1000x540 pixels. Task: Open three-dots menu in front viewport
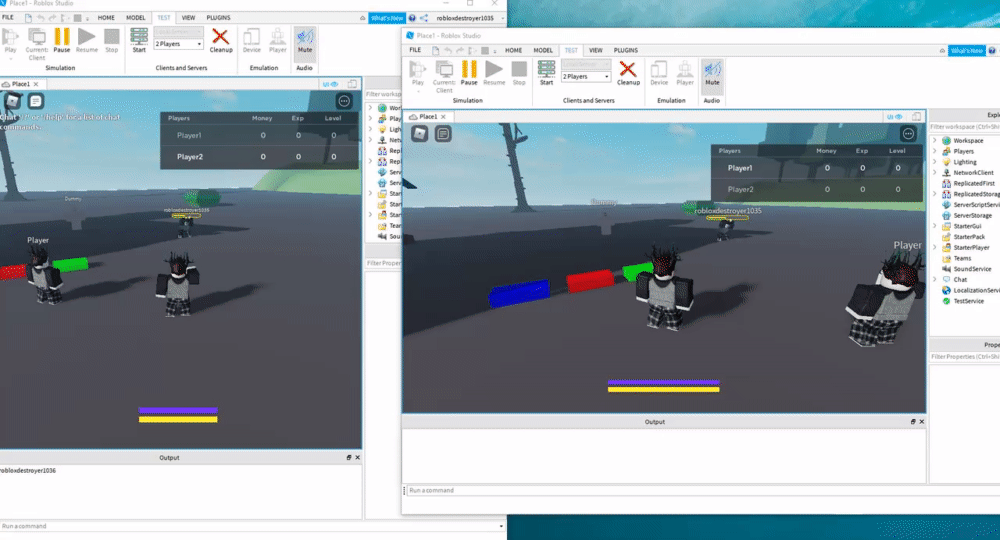908,133
